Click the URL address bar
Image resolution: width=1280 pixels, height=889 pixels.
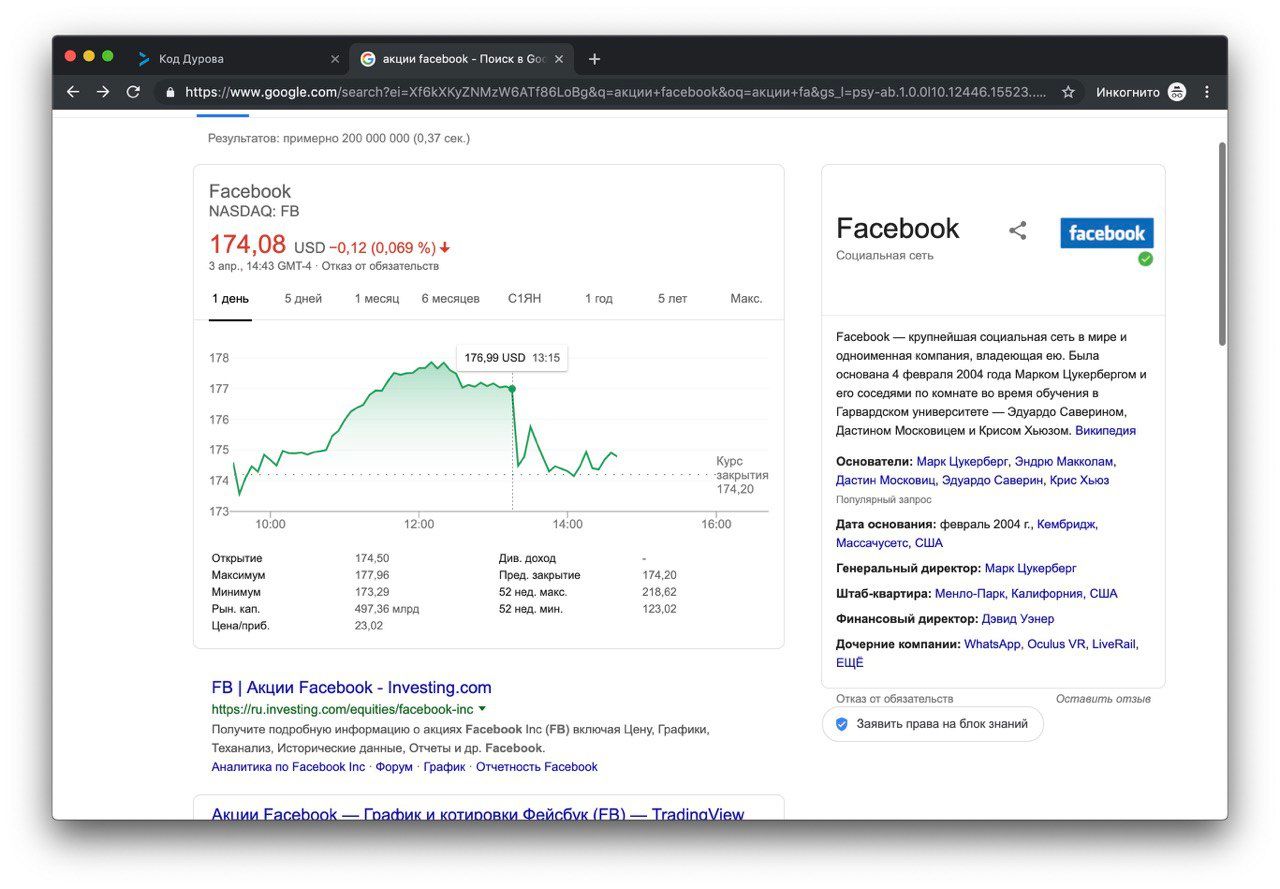pos(600,92)
